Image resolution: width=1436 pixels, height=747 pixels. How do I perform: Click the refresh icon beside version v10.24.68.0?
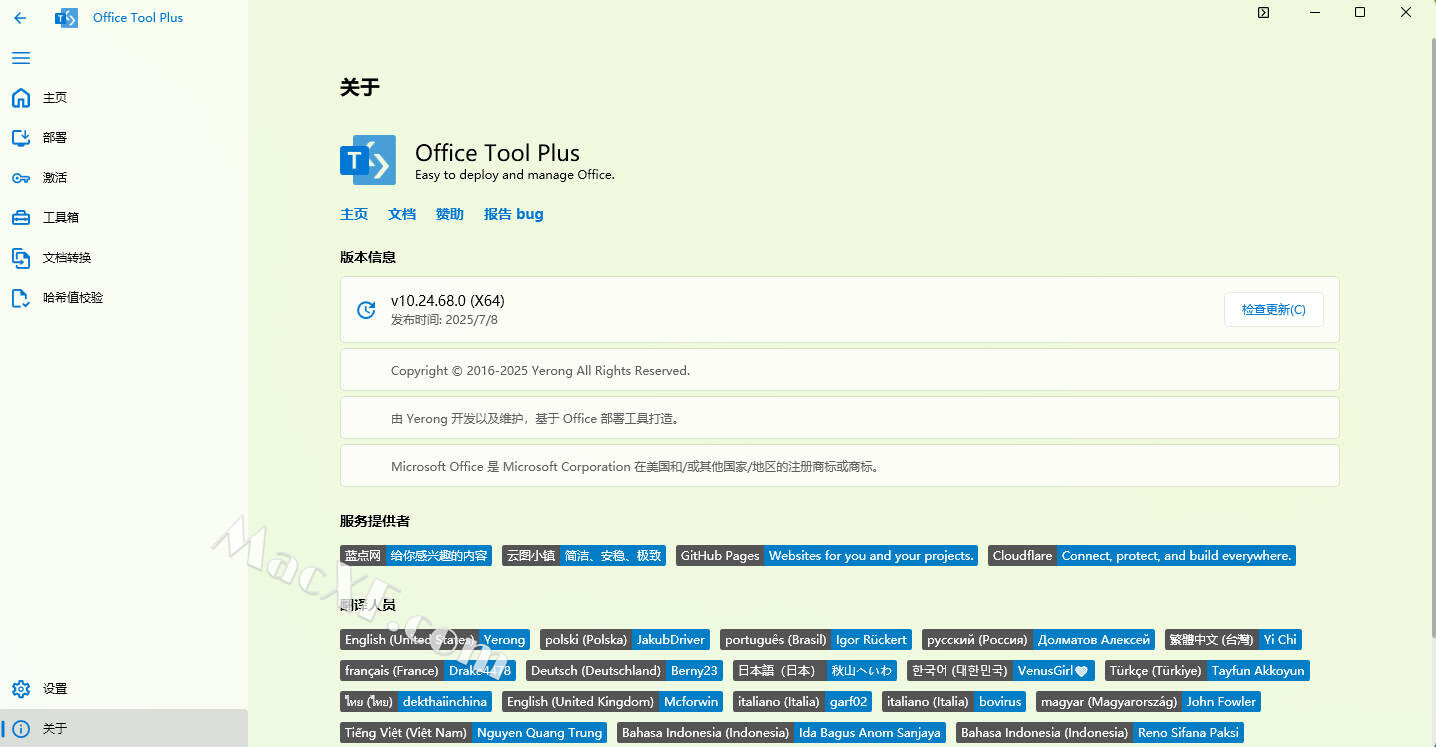(366, 310)
